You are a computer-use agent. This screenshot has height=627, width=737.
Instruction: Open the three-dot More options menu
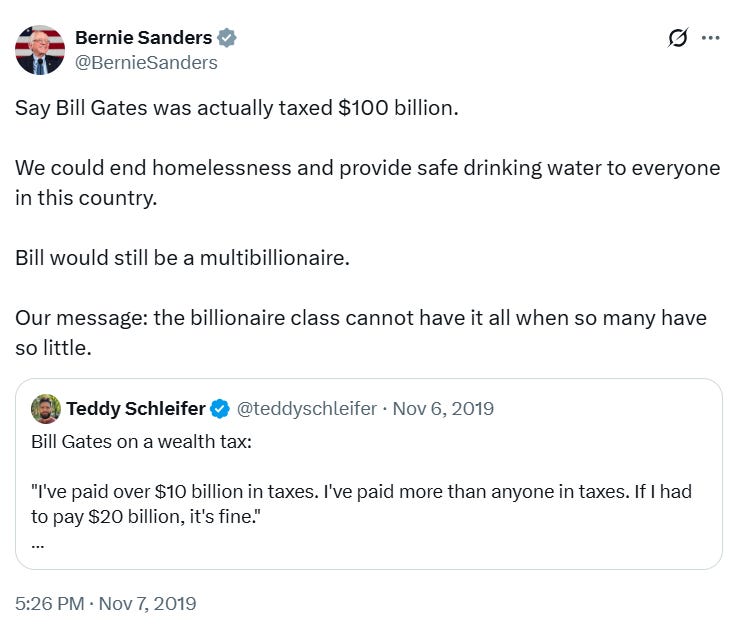coord(711,38)
